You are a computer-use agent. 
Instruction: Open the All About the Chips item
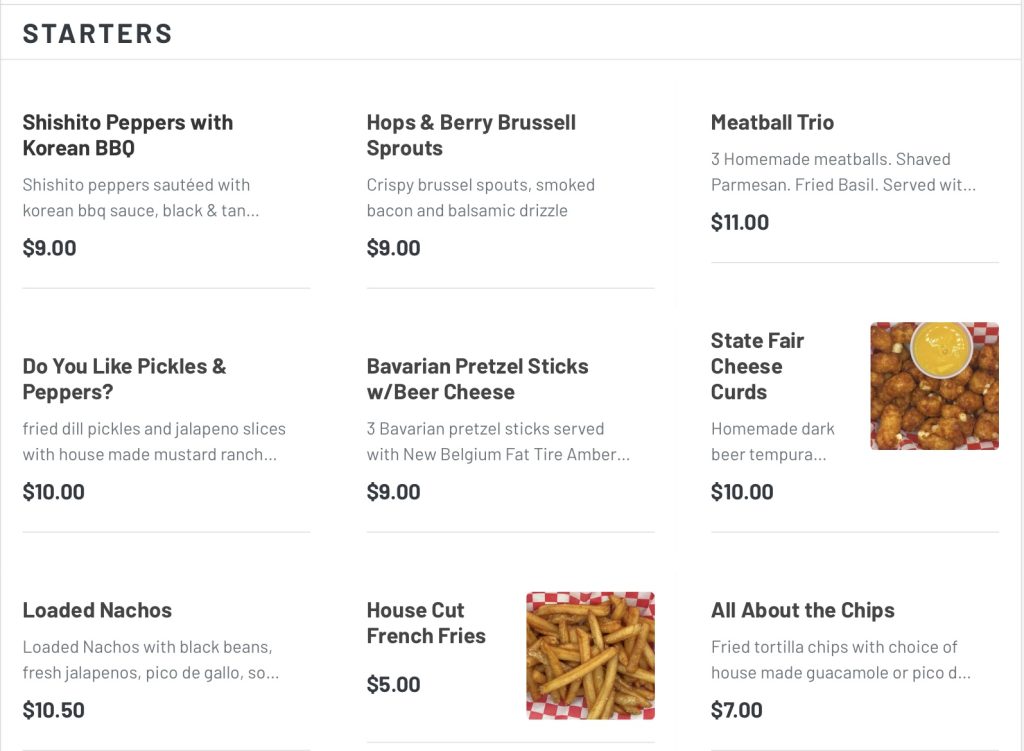(x=802, y=610)
